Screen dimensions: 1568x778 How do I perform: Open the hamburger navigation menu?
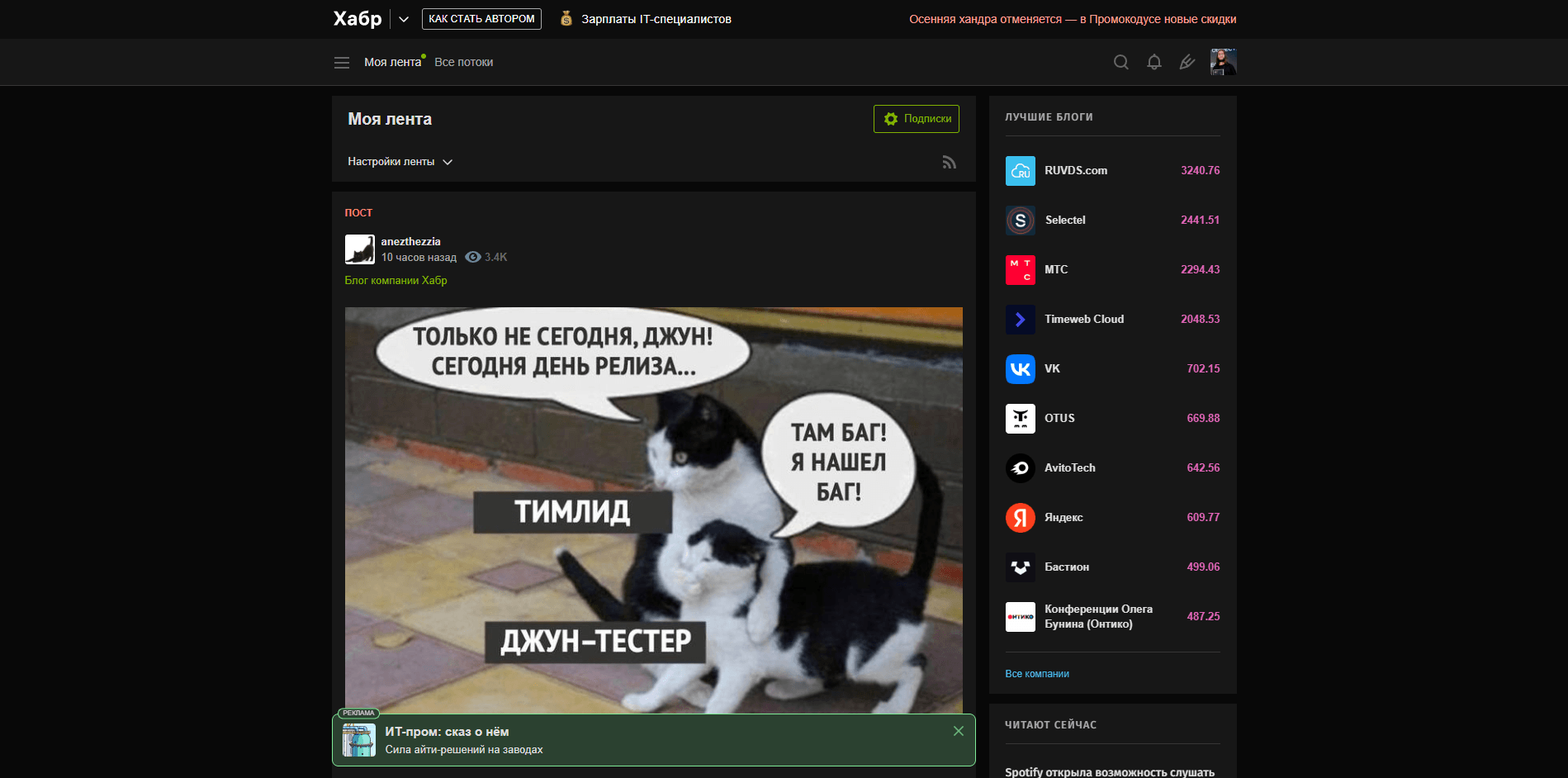click(342, 63)
